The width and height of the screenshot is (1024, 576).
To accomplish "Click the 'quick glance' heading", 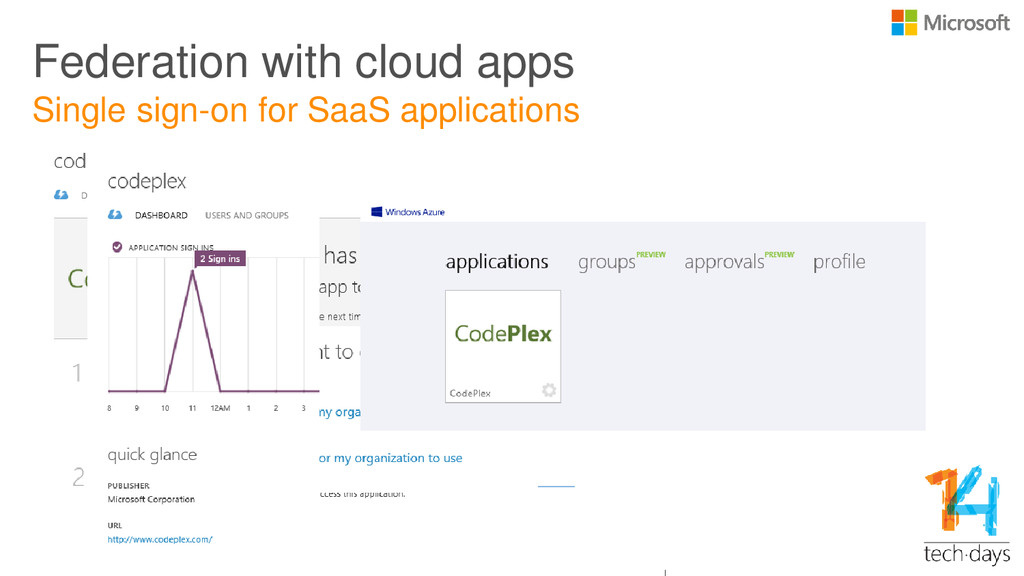I will (152, 455).
